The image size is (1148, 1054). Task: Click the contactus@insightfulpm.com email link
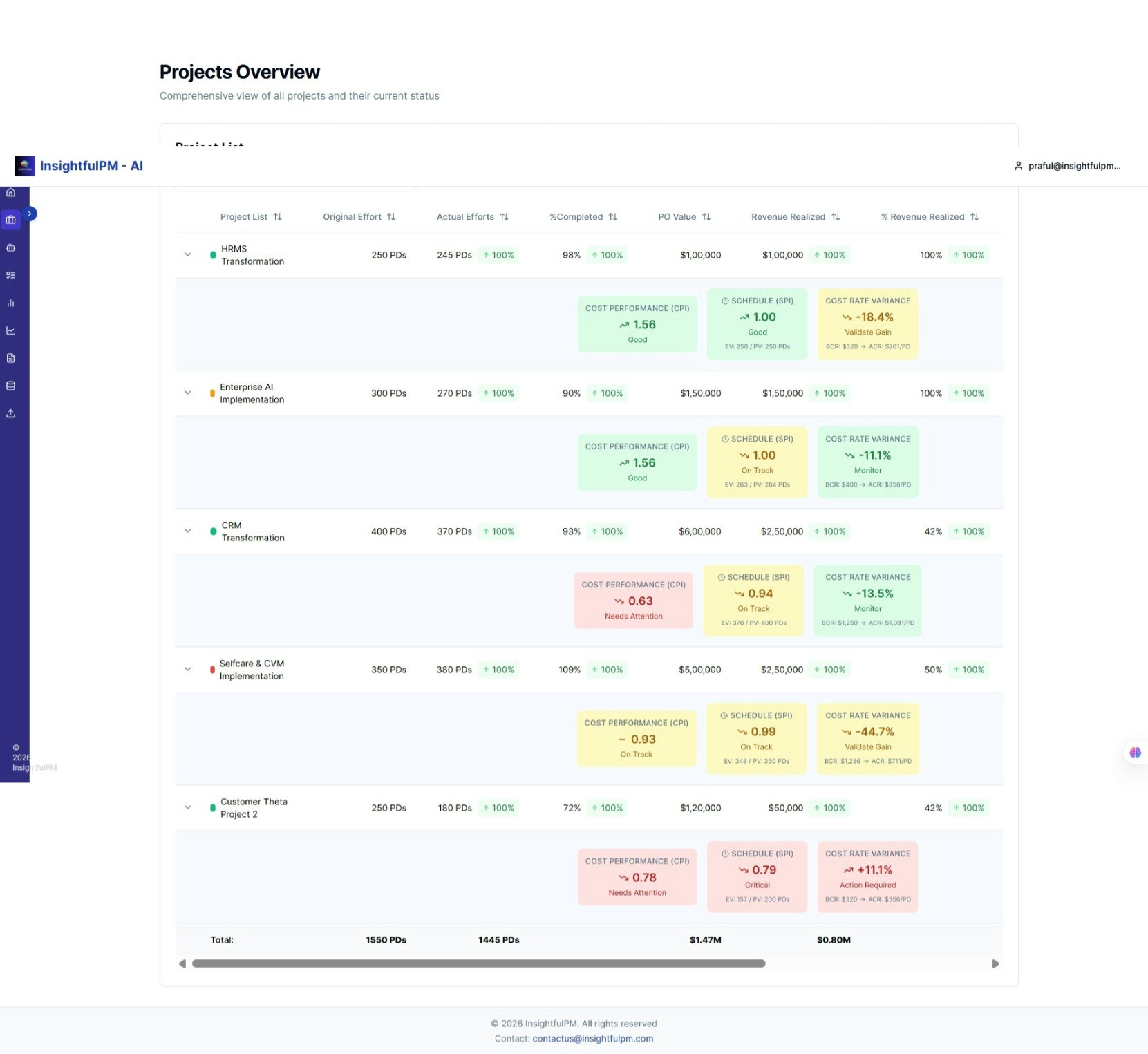(x=592, y=1038)
